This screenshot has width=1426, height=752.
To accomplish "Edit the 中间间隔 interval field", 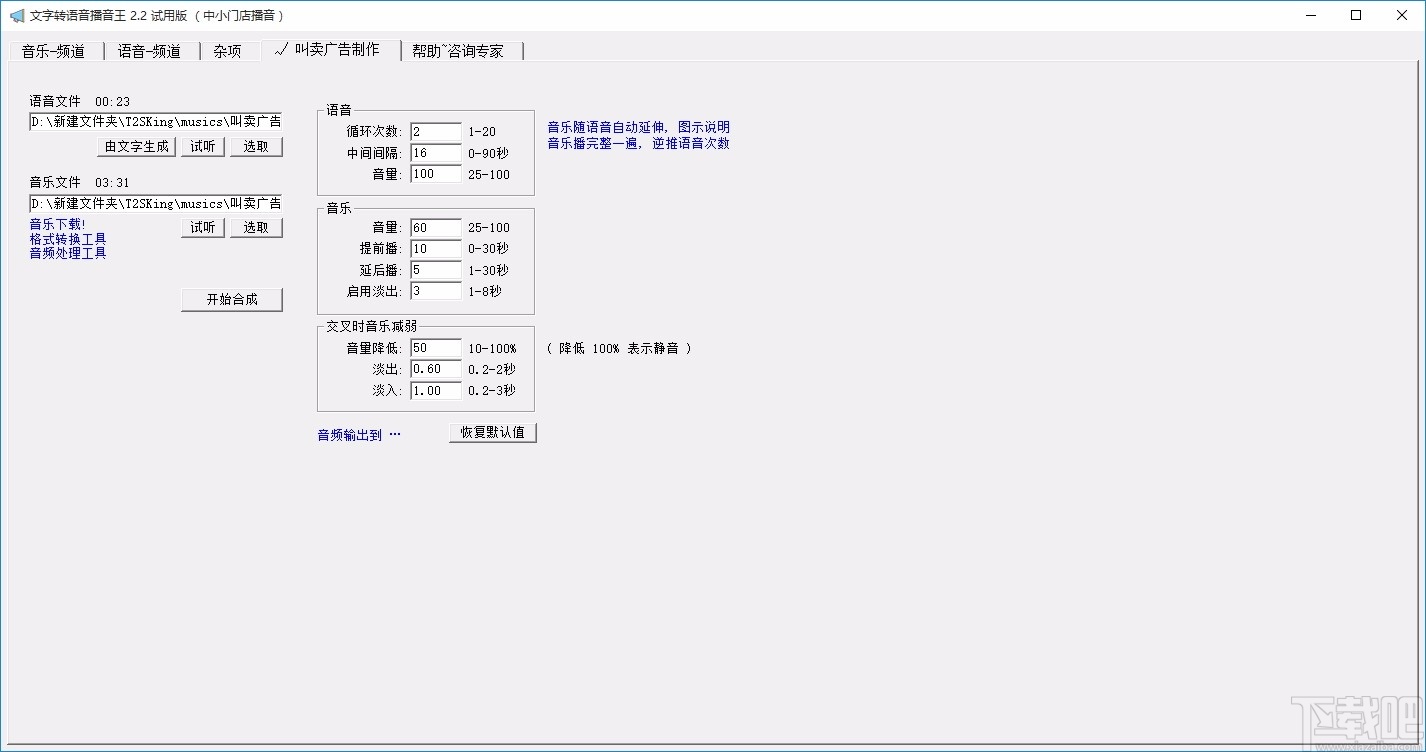I will click(x=435, y=153).
